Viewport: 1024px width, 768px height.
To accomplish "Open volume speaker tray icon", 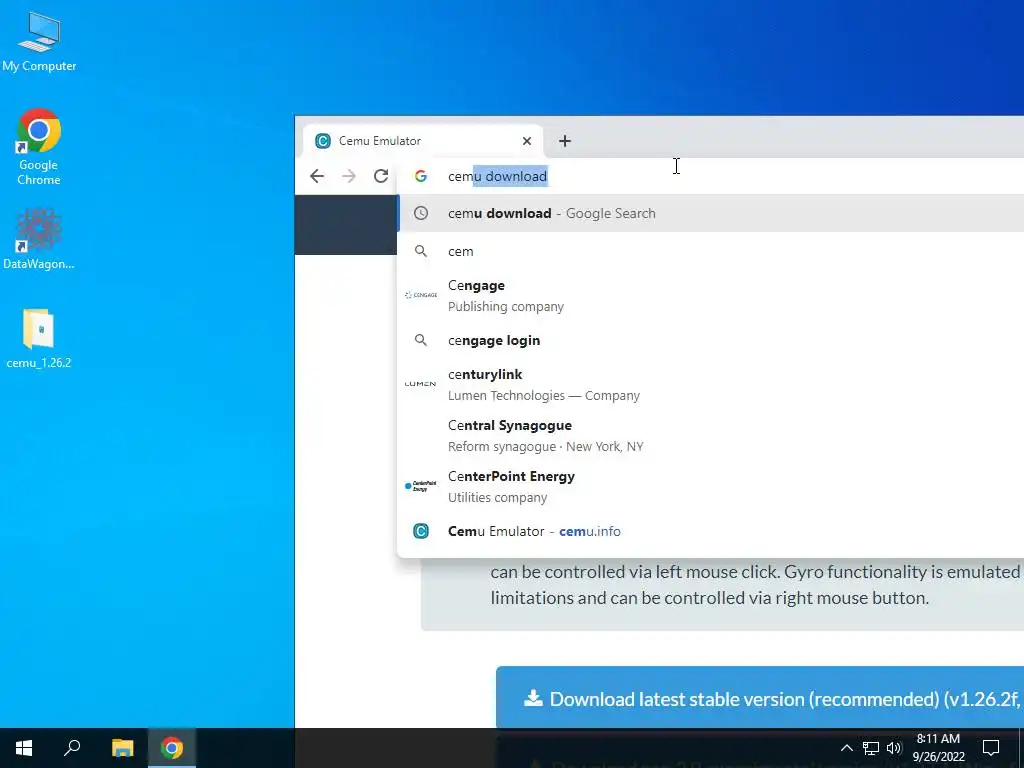I will click(x=894, y=748).
